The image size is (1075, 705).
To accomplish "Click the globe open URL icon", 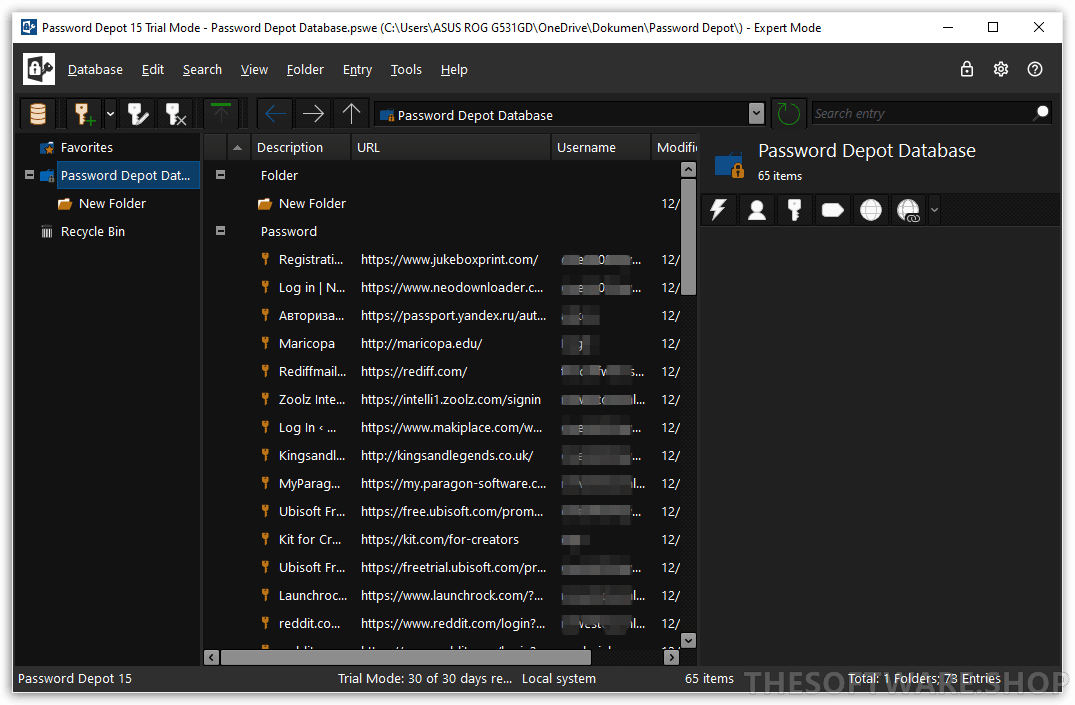I will pyautogui.click(x=871, y=210).
